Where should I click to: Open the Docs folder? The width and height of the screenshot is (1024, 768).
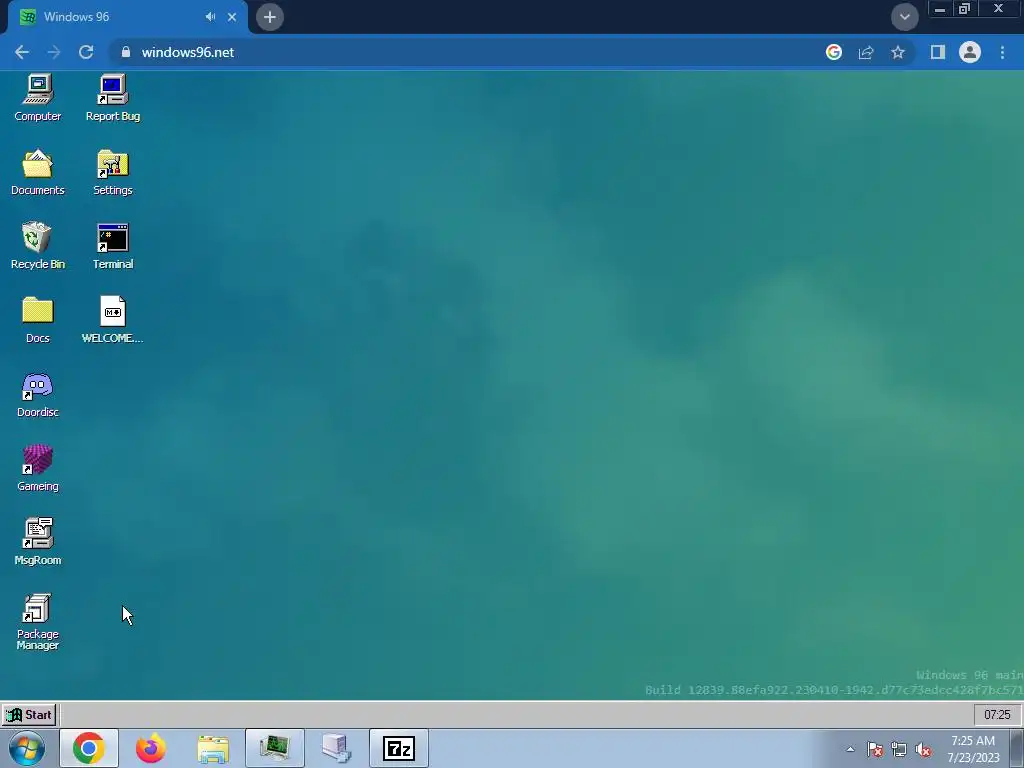38,320
